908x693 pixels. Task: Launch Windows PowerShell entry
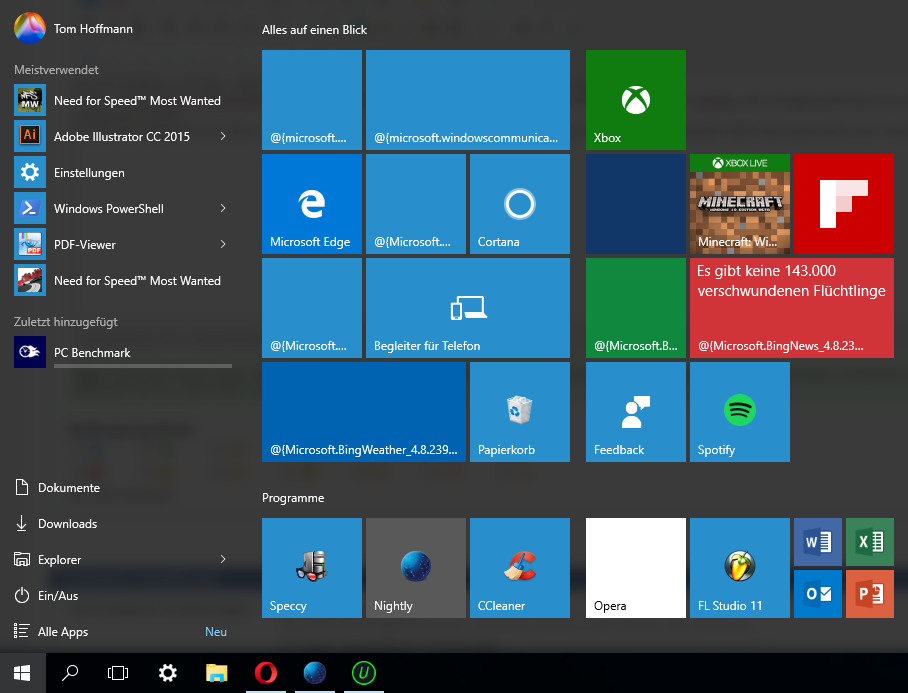click(x=123, y=208)
